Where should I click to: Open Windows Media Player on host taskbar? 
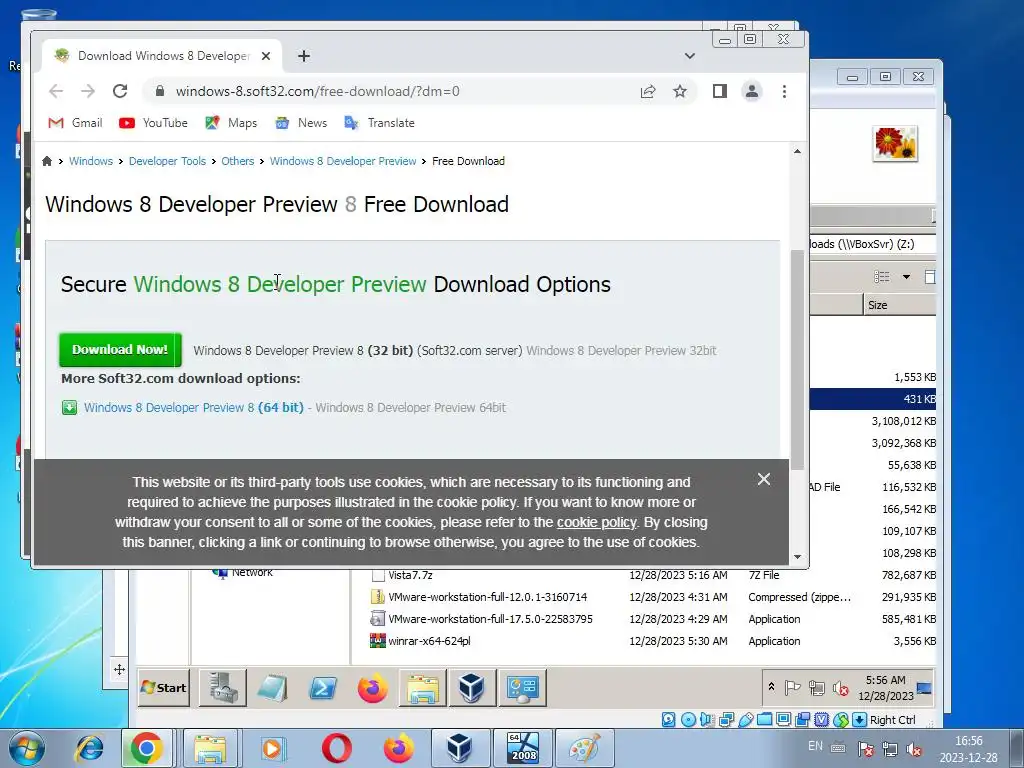tap(273, 748)
